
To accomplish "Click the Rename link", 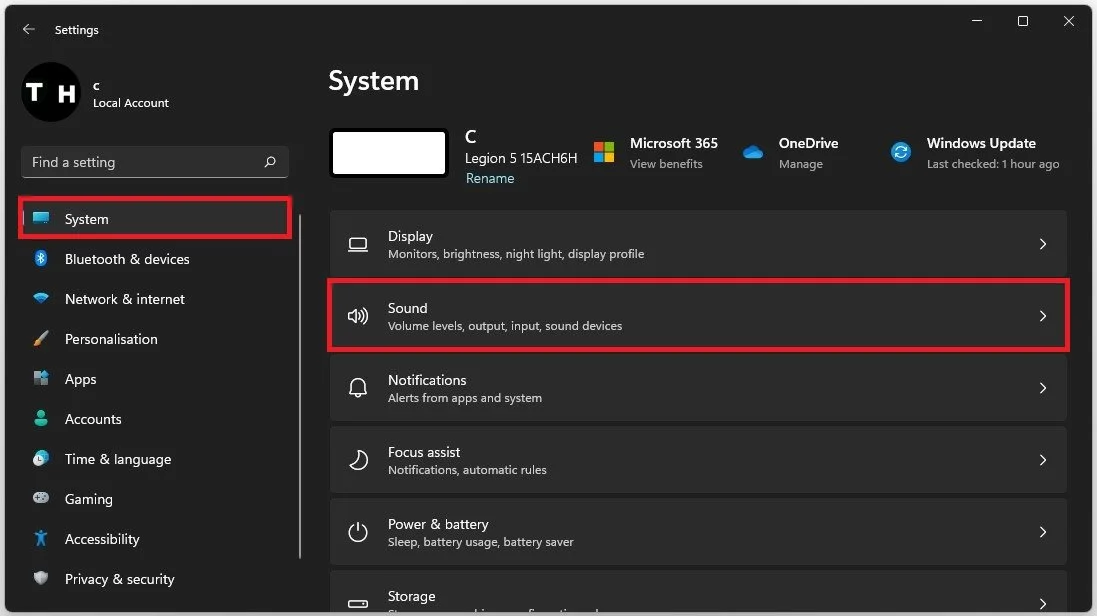I will [x=490, y=178].
